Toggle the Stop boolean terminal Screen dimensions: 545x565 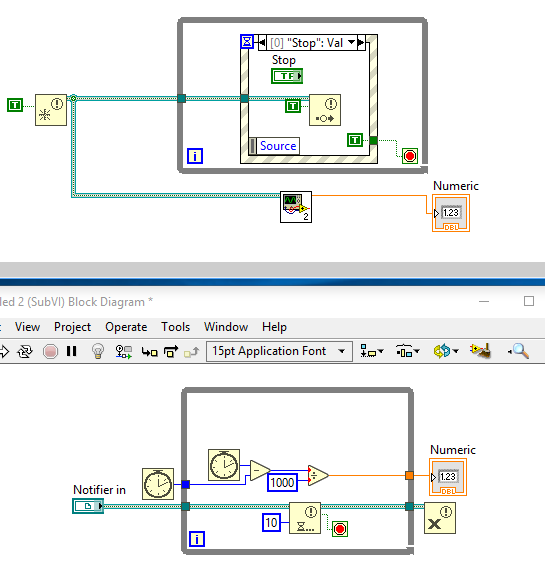pos(287,76)
